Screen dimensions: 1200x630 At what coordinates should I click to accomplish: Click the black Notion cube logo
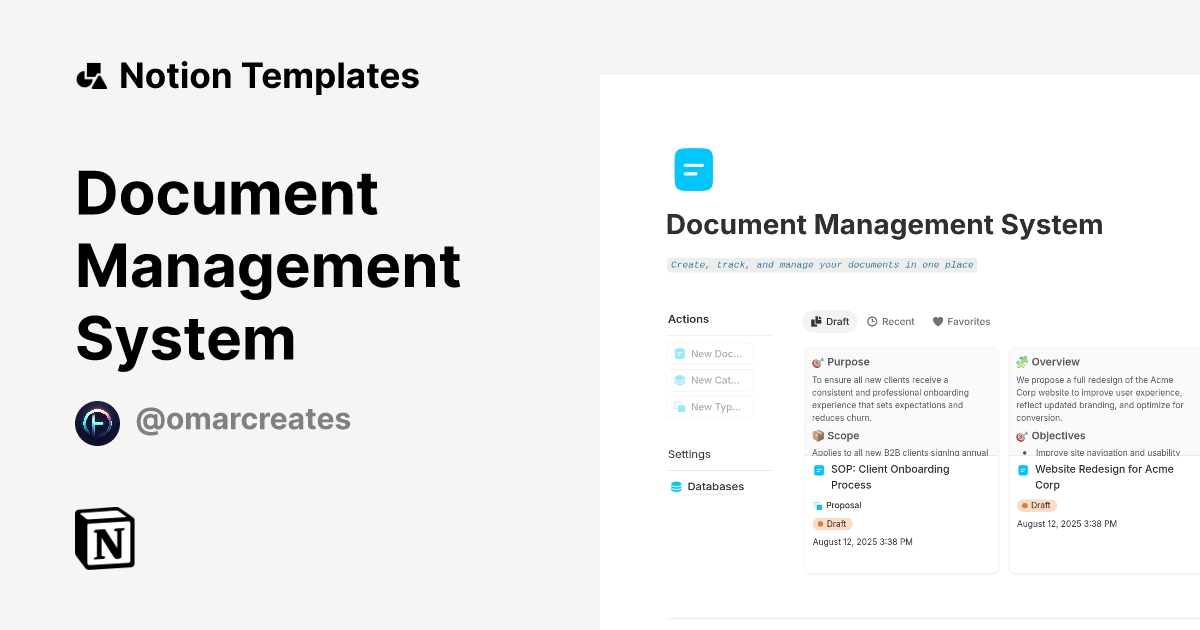105,538
